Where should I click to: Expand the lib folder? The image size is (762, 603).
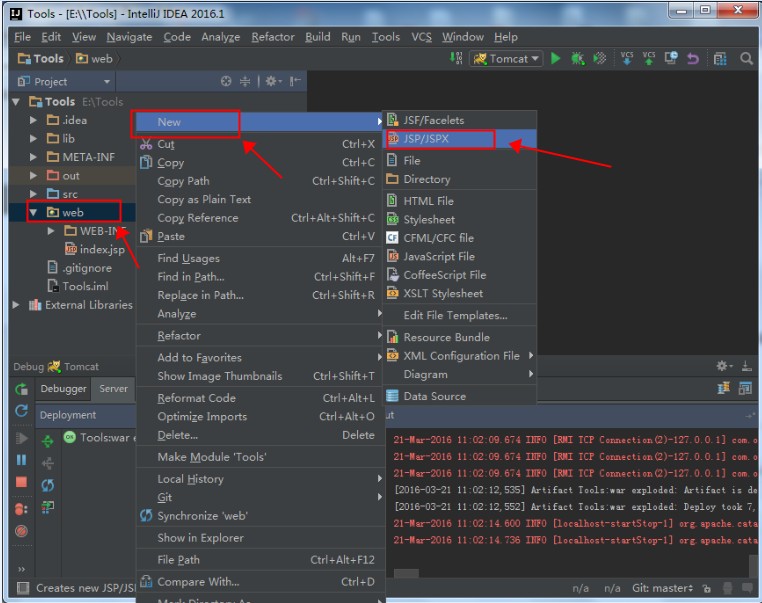[33, 138]
